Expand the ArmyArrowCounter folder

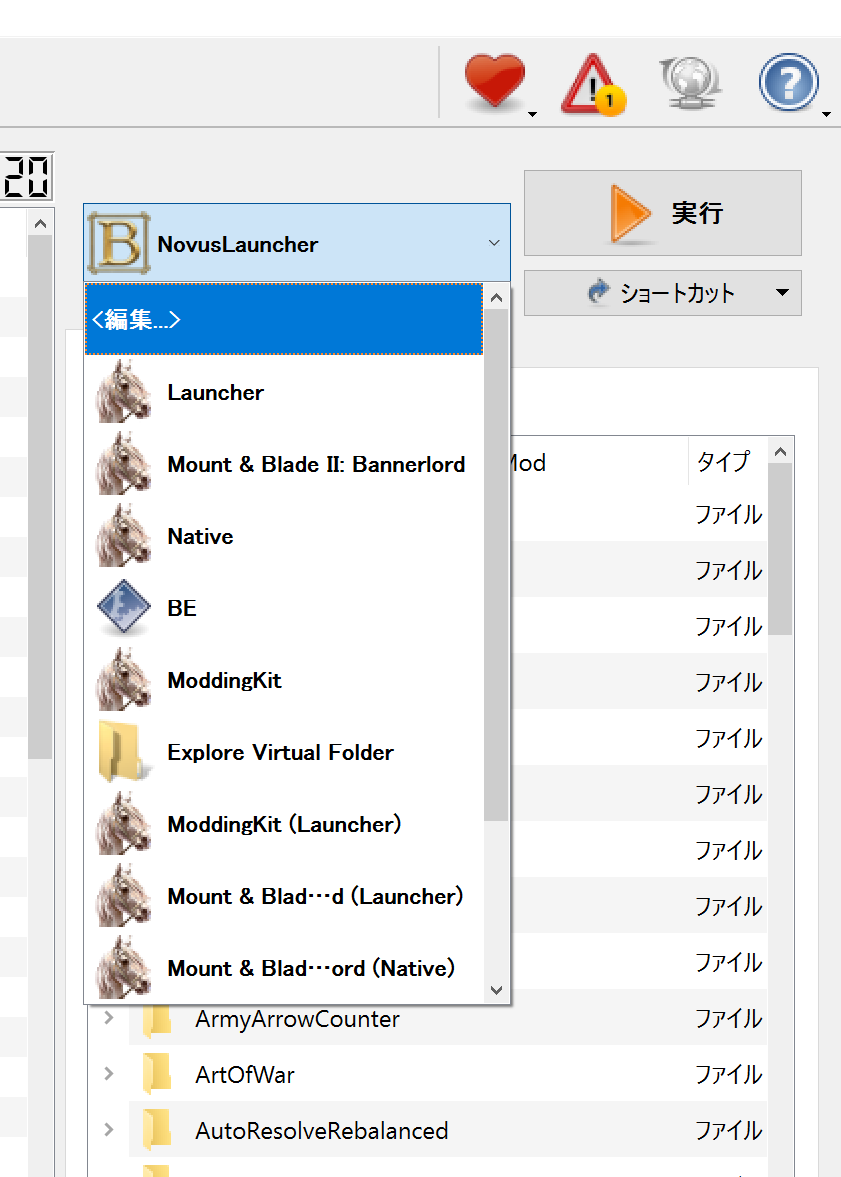(109, 1018)
